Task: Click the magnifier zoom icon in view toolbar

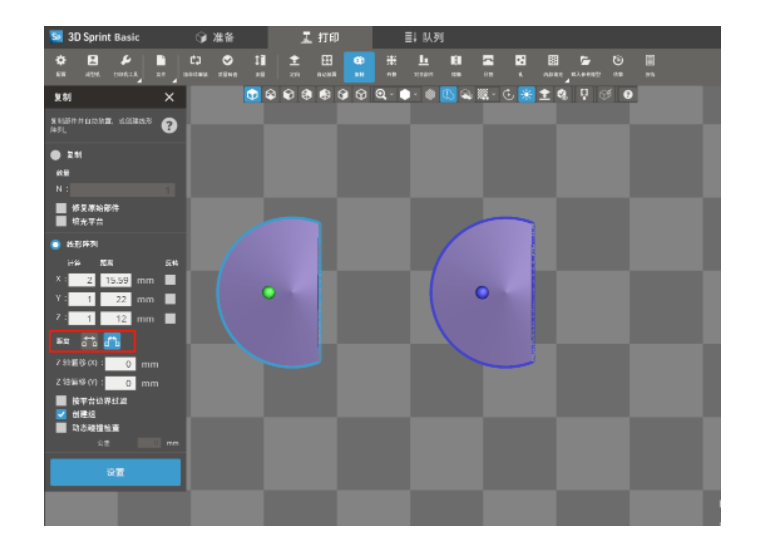Action: pyautogui.click(x=381, y=94)
